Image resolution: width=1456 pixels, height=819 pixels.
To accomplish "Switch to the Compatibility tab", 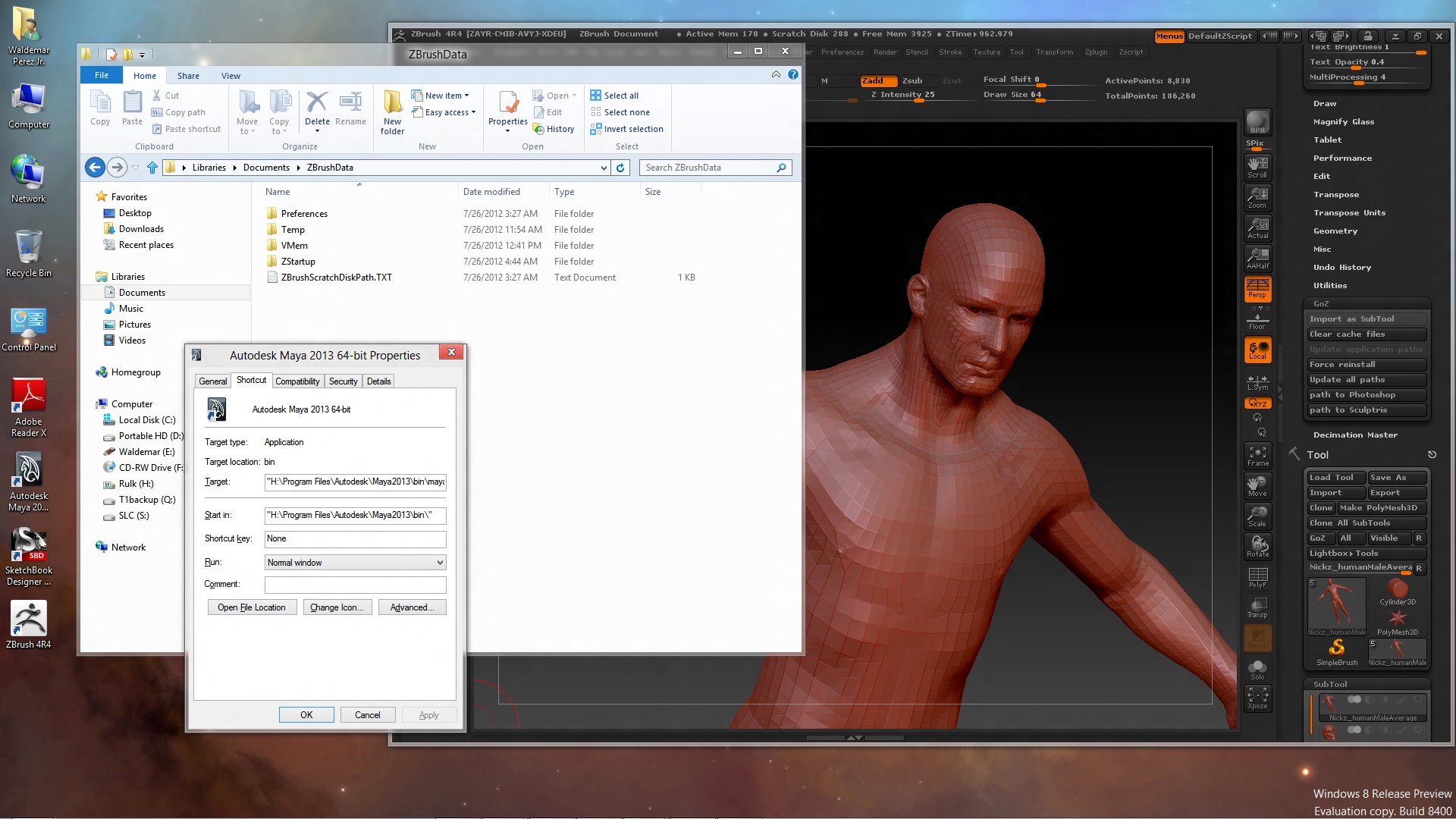I will 297,381.
